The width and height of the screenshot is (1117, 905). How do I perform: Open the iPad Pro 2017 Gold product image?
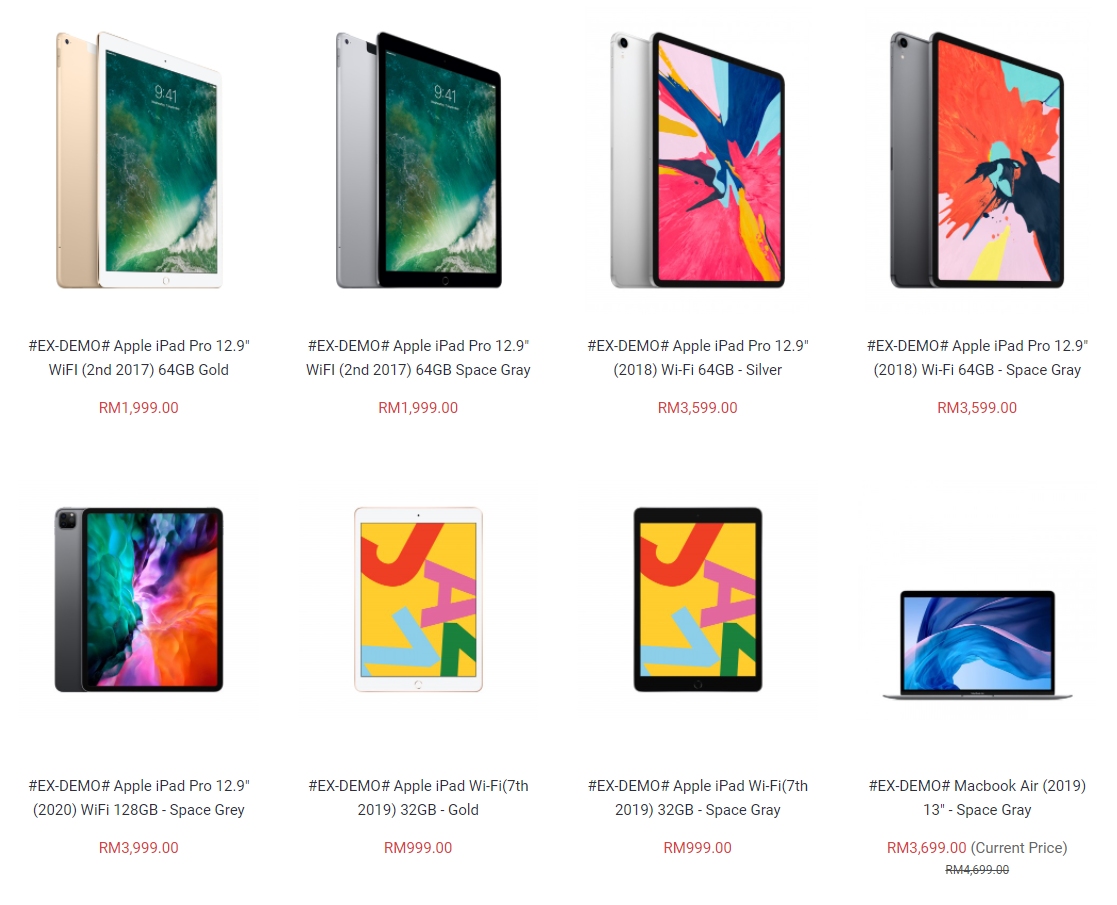point(139,160)
